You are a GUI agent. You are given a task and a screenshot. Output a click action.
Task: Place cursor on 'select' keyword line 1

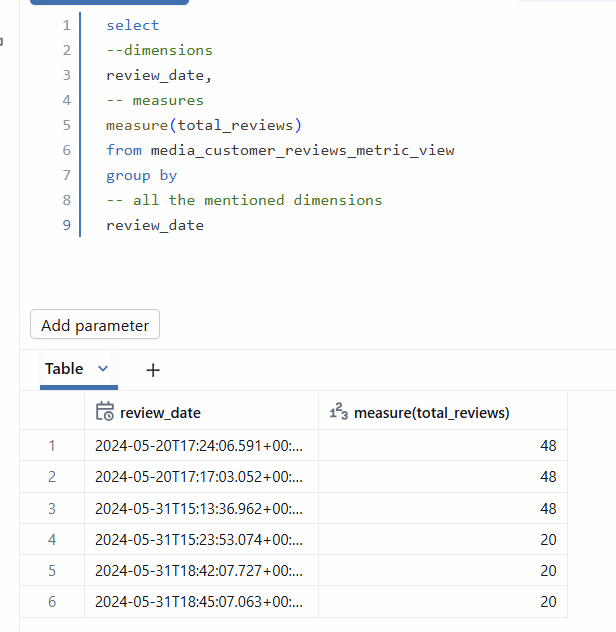[133, 25]
